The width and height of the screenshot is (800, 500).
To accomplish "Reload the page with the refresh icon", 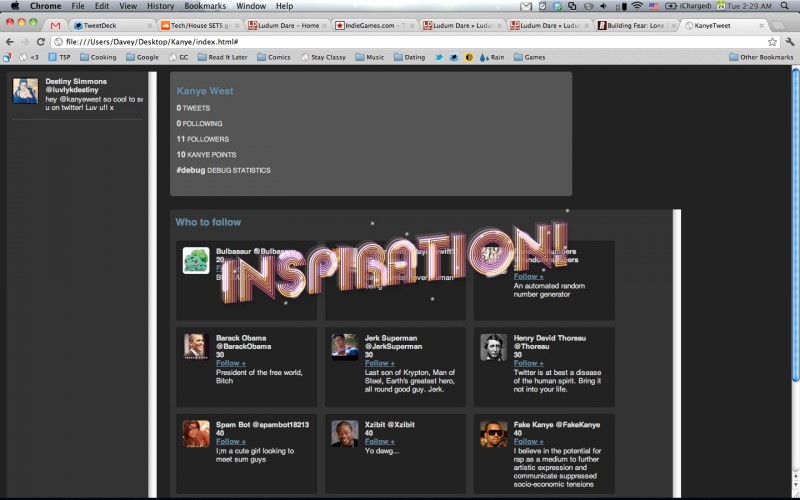I will pyautogui.click(x=41, y=42).
